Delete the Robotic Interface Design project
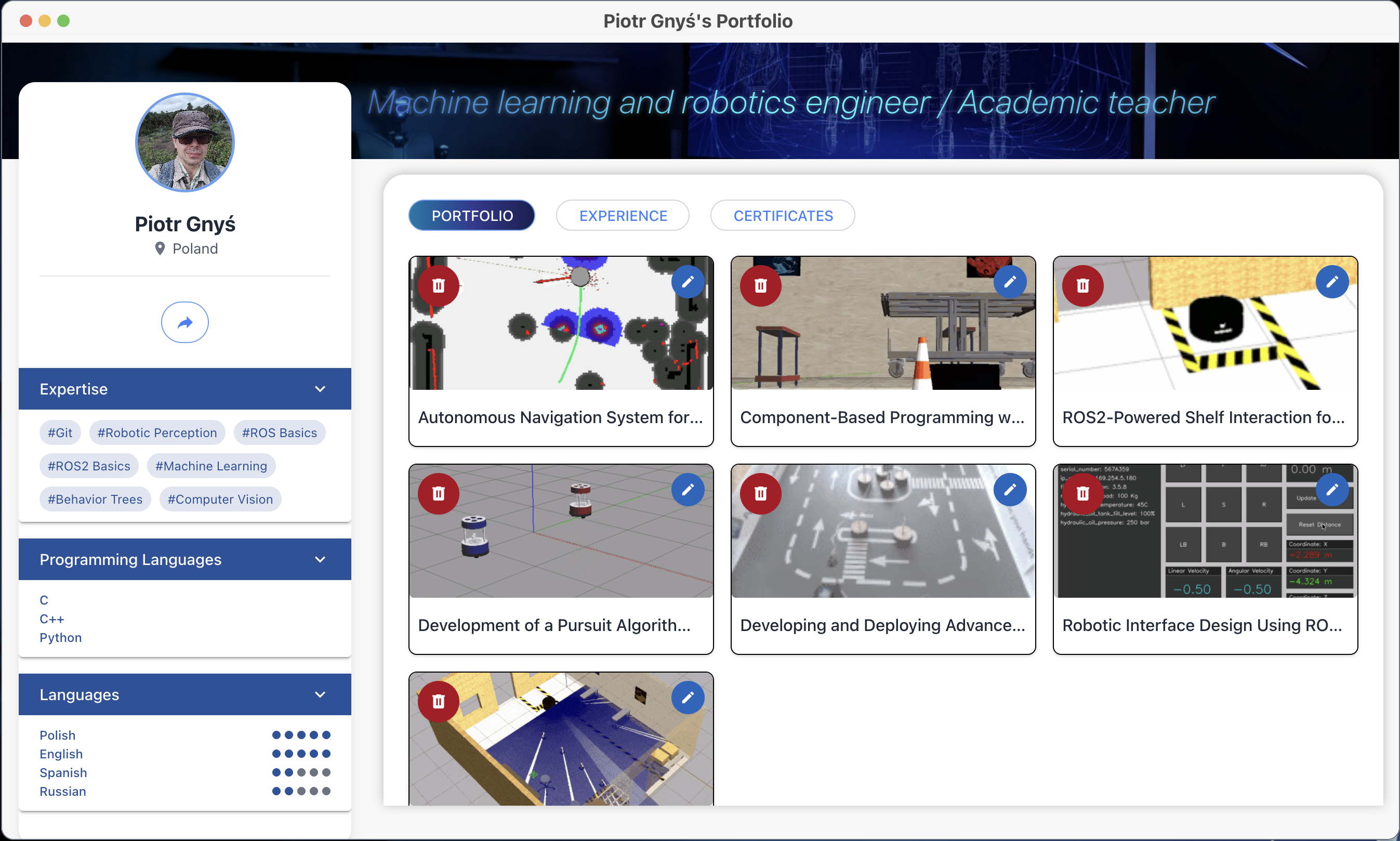 pyautogui.click(x=1082, y=494)
